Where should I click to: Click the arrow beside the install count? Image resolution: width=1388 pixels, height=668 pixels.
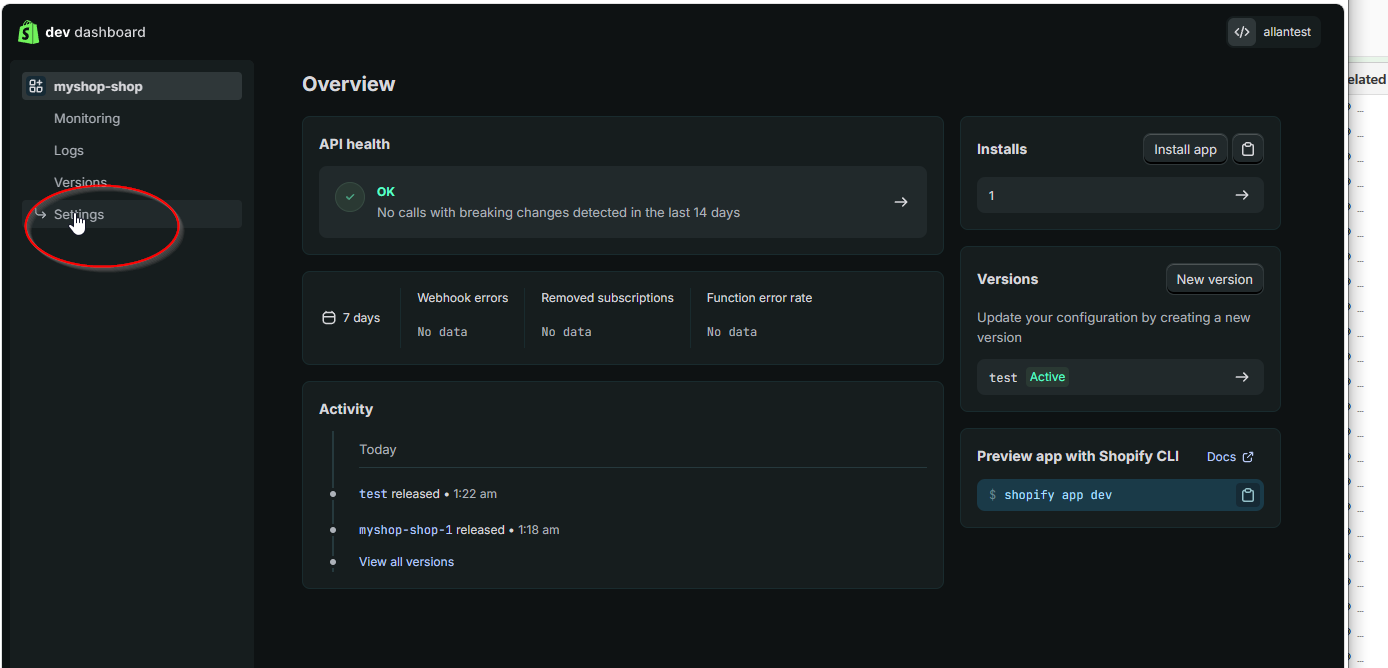coord(1242,195)
